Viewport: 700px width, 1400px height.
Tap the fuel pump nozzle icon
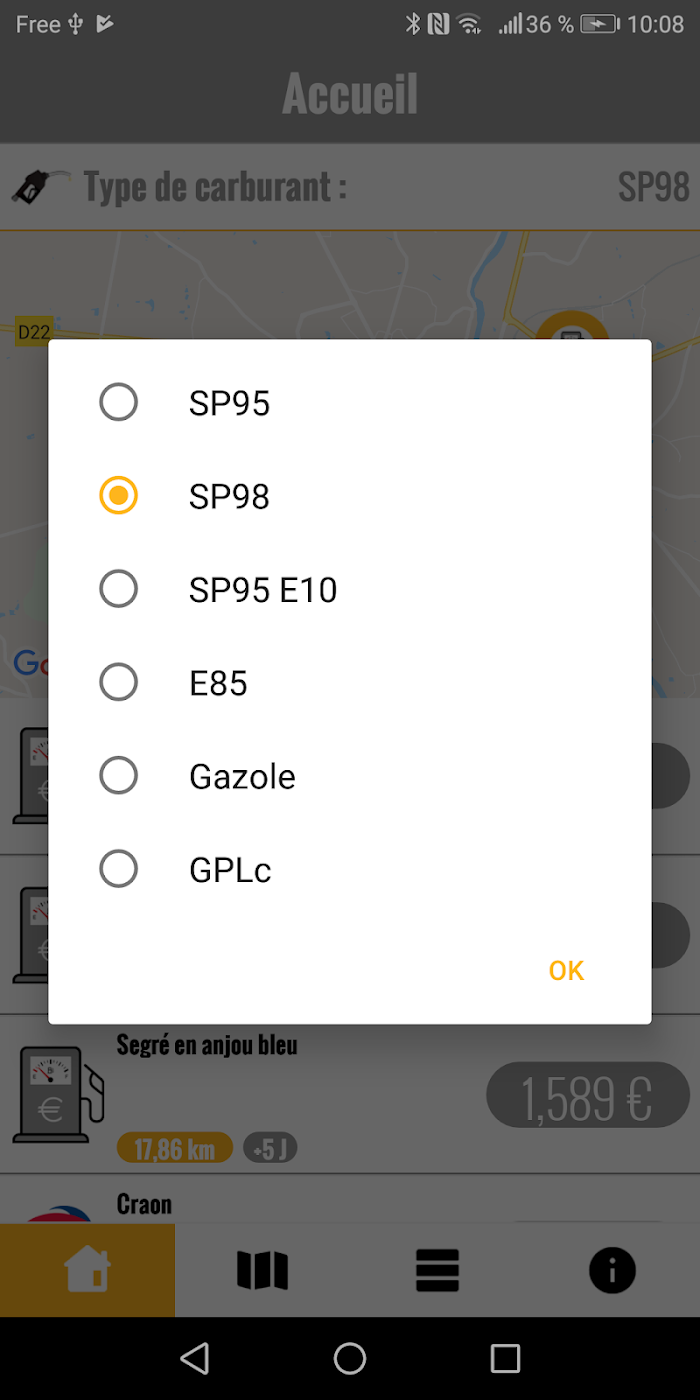point(41,186)
